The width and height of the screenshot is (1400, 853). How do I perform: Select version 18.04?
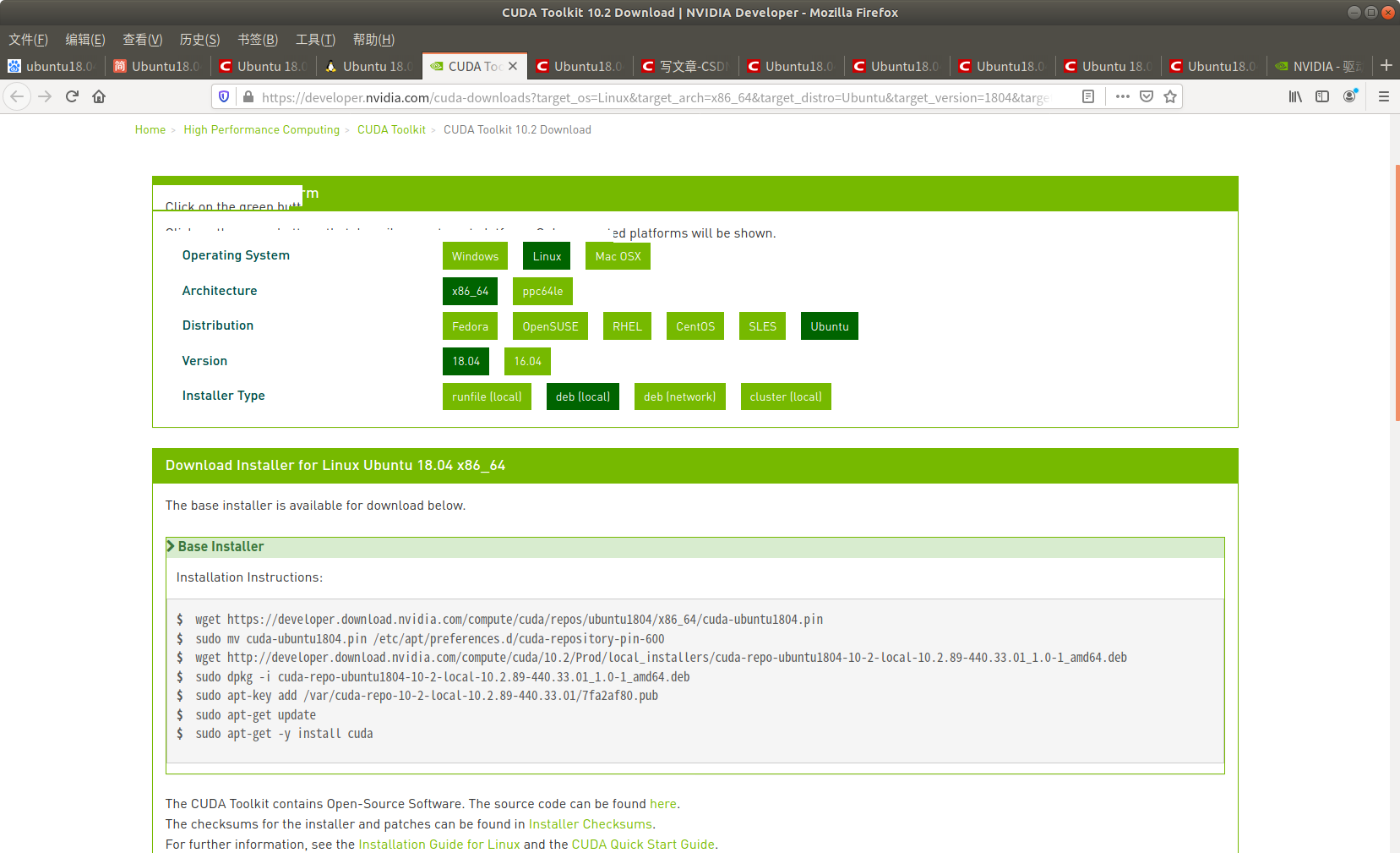coord(466,361)
